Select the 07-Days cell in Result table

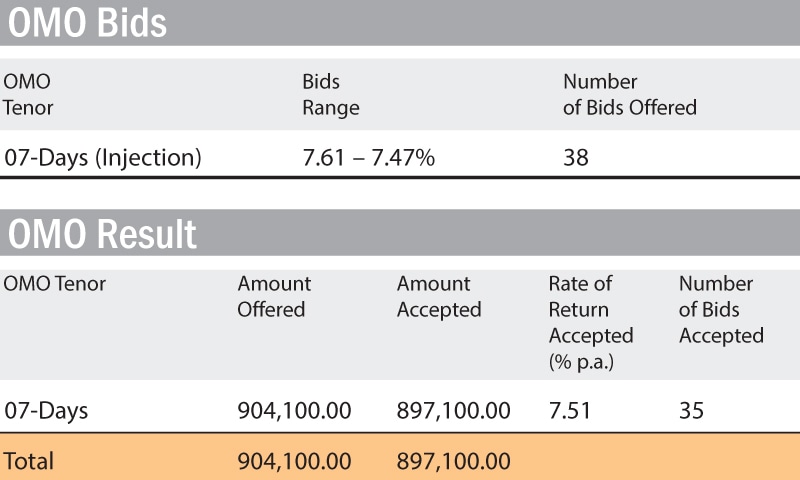pyautogui.click(x=46, y=410)
